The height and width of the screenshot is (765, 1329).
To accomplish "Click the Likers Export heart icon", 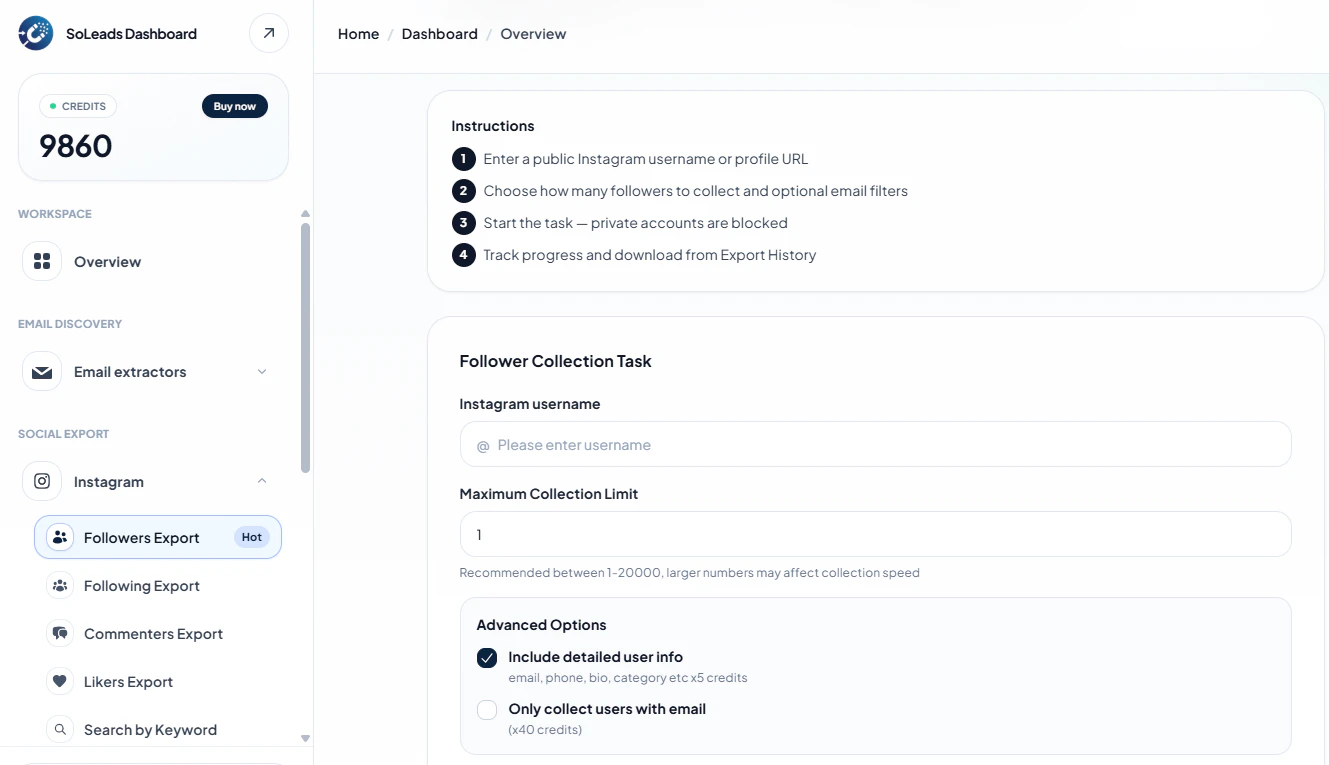I will [x=60, y=681].
